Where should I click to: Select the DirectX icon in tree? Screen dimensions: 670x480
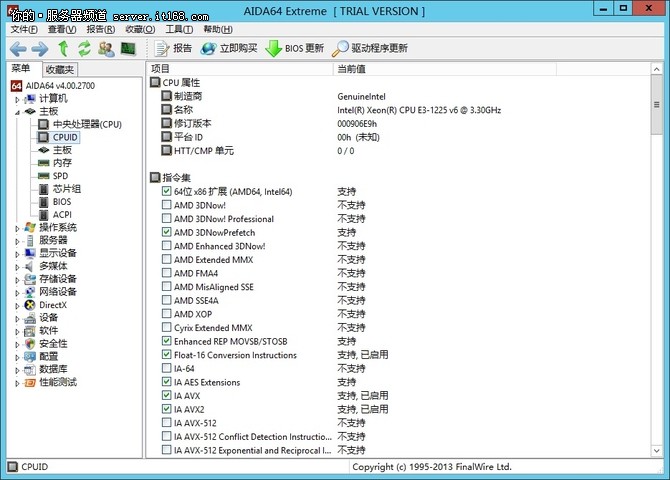[x=30, y=305]
